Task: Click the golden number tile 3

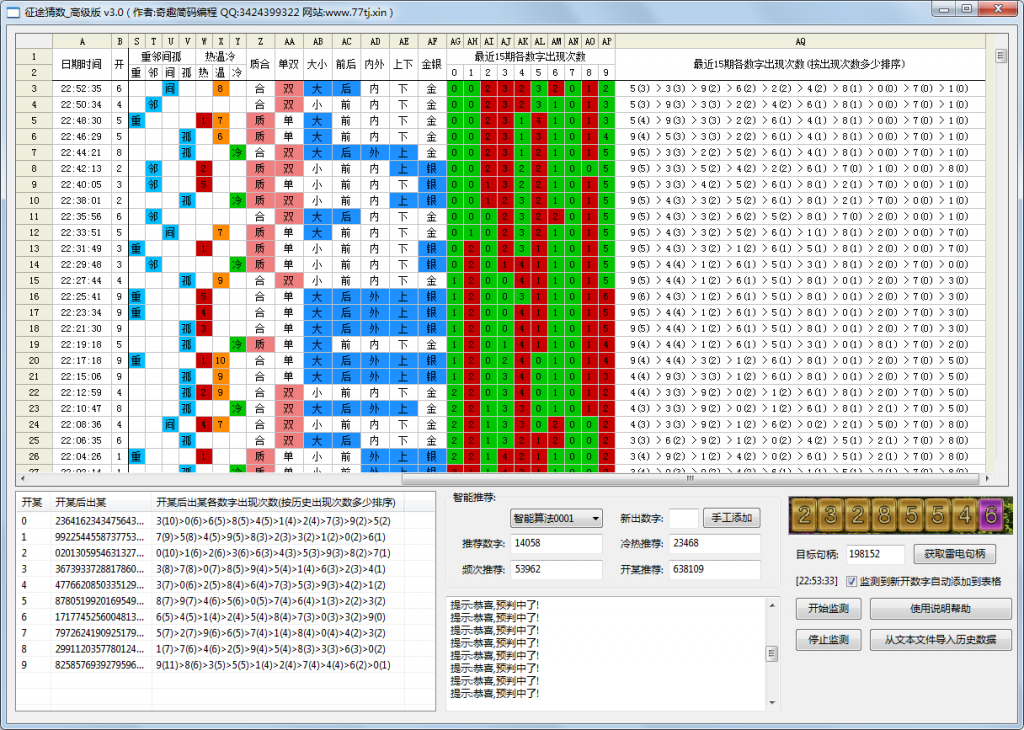Action: [831, 516]
